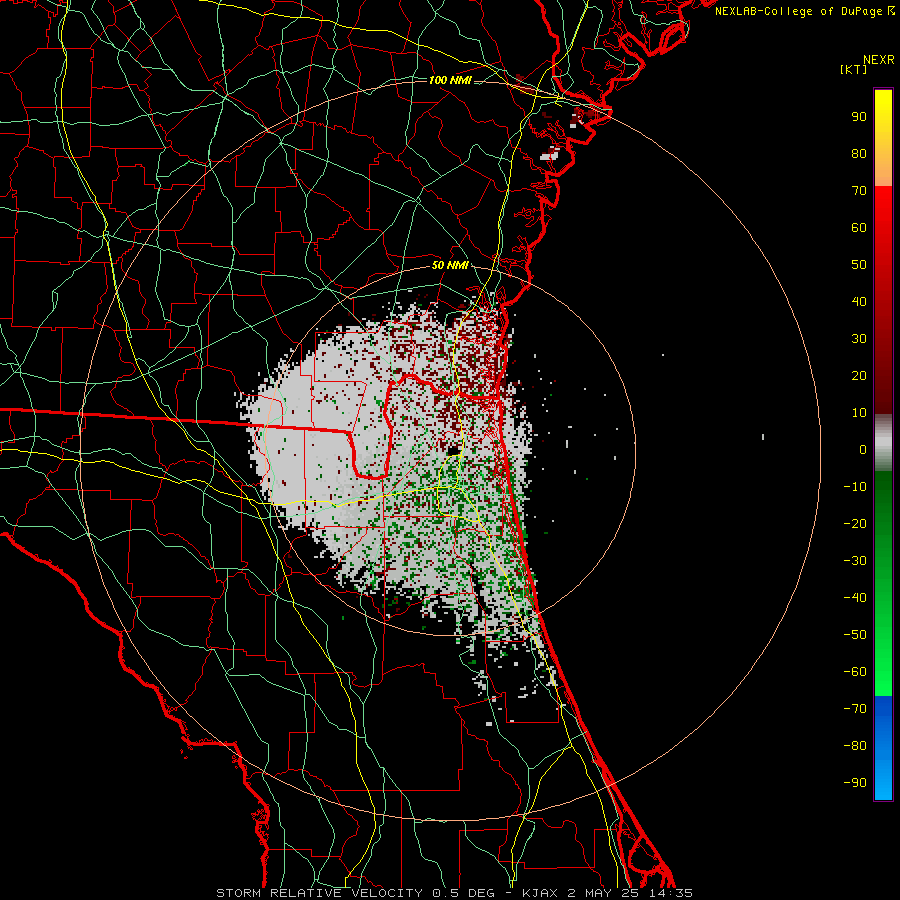Click the positive 60 scale value
This screenshot has height=900, width=900.
click(859, 227)
